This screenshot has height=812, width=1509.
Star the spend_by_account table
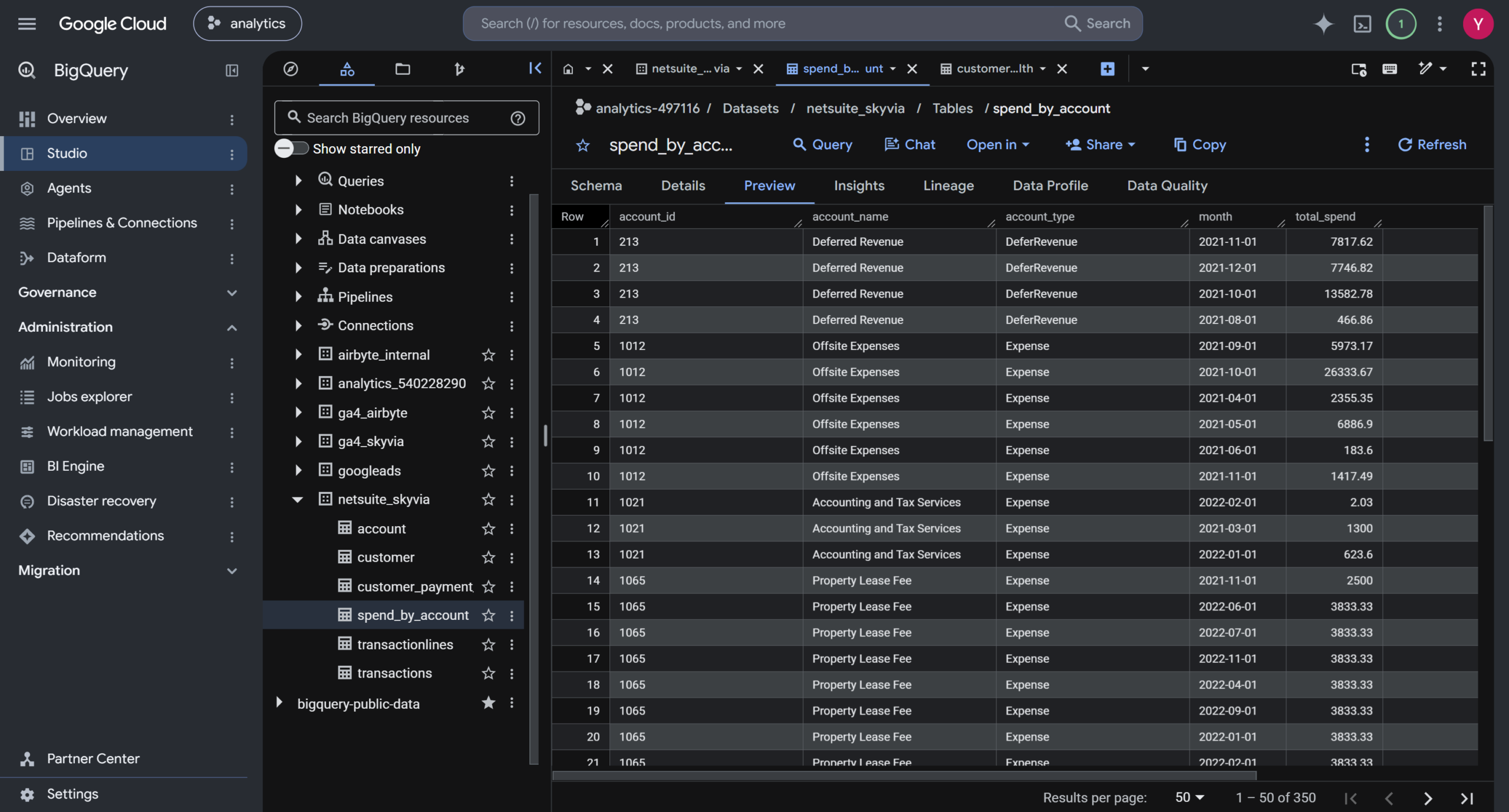pos(488,615)
